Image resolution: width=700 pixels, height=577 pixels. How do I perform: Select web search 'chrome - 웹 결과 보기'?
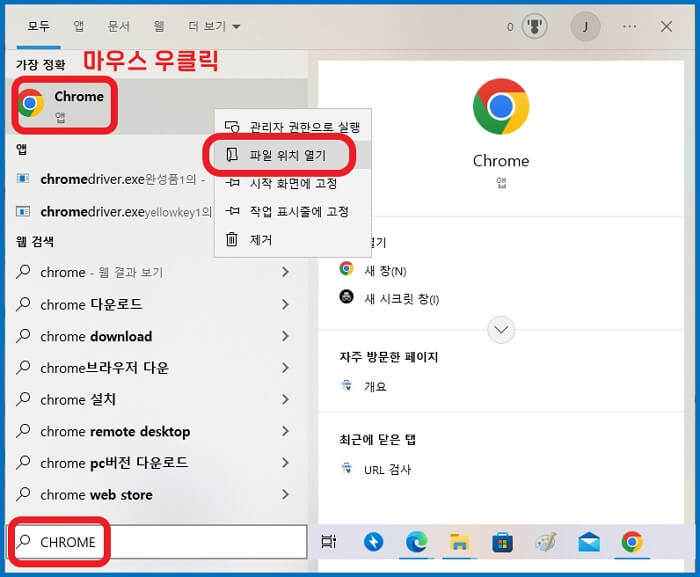(x=101, y=272)
